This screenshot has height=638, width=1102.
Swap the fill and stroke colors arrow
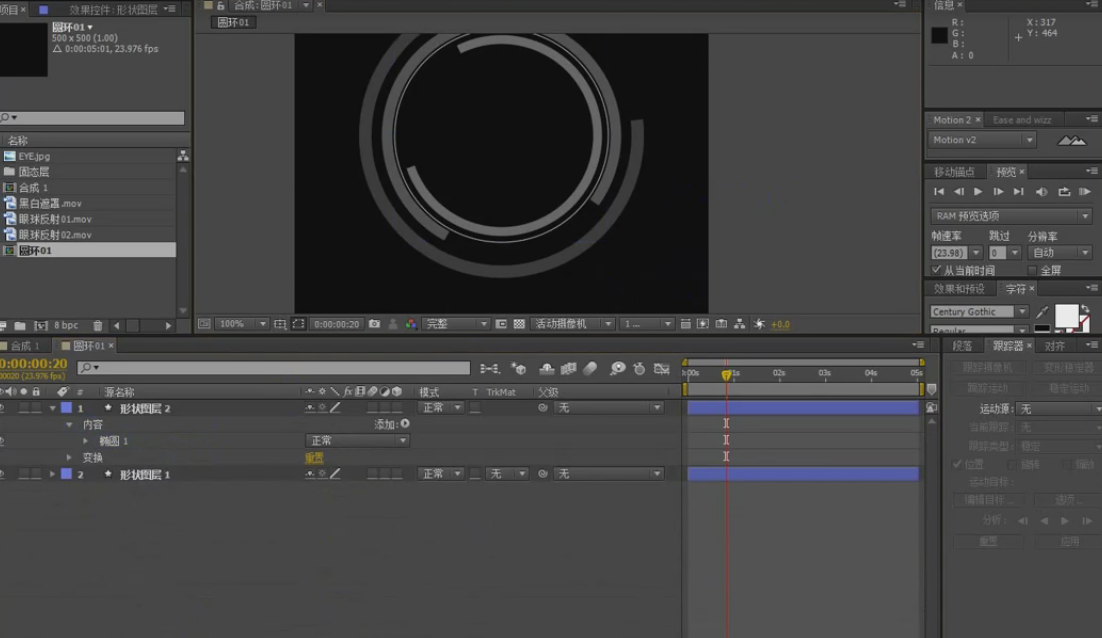point(1085,308)
